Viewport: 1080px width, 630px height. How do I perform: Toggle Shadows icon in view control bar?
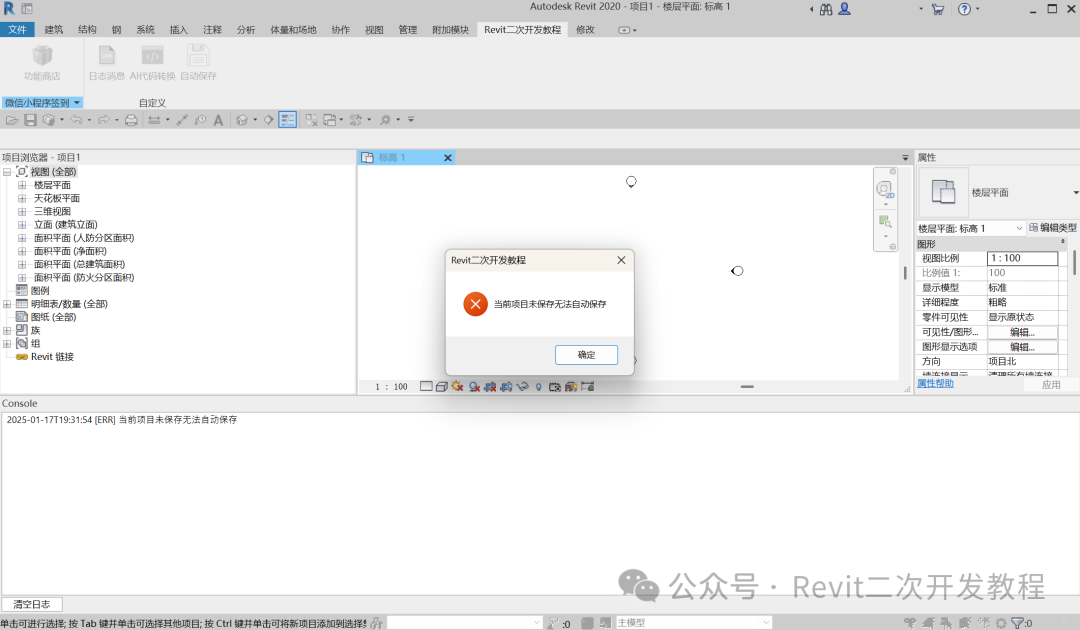(475, 387)
